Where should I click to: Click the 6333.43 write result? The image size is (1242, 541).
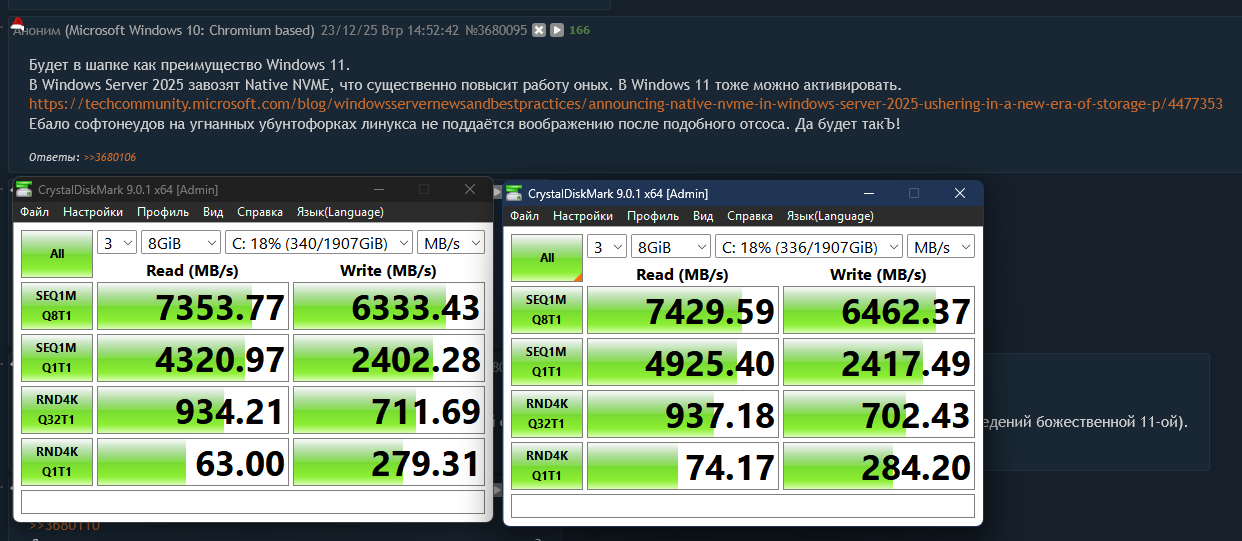tap(389, 306)
